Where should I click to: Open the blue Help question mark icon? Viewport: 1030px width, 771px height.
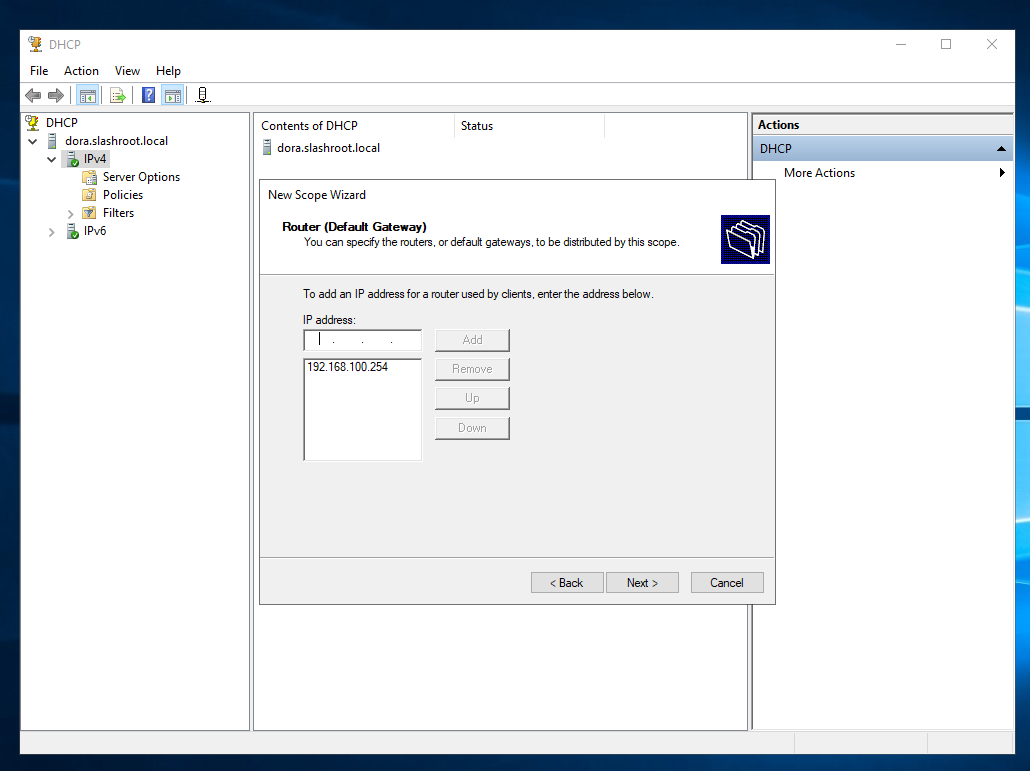click(x=148, y=96)
